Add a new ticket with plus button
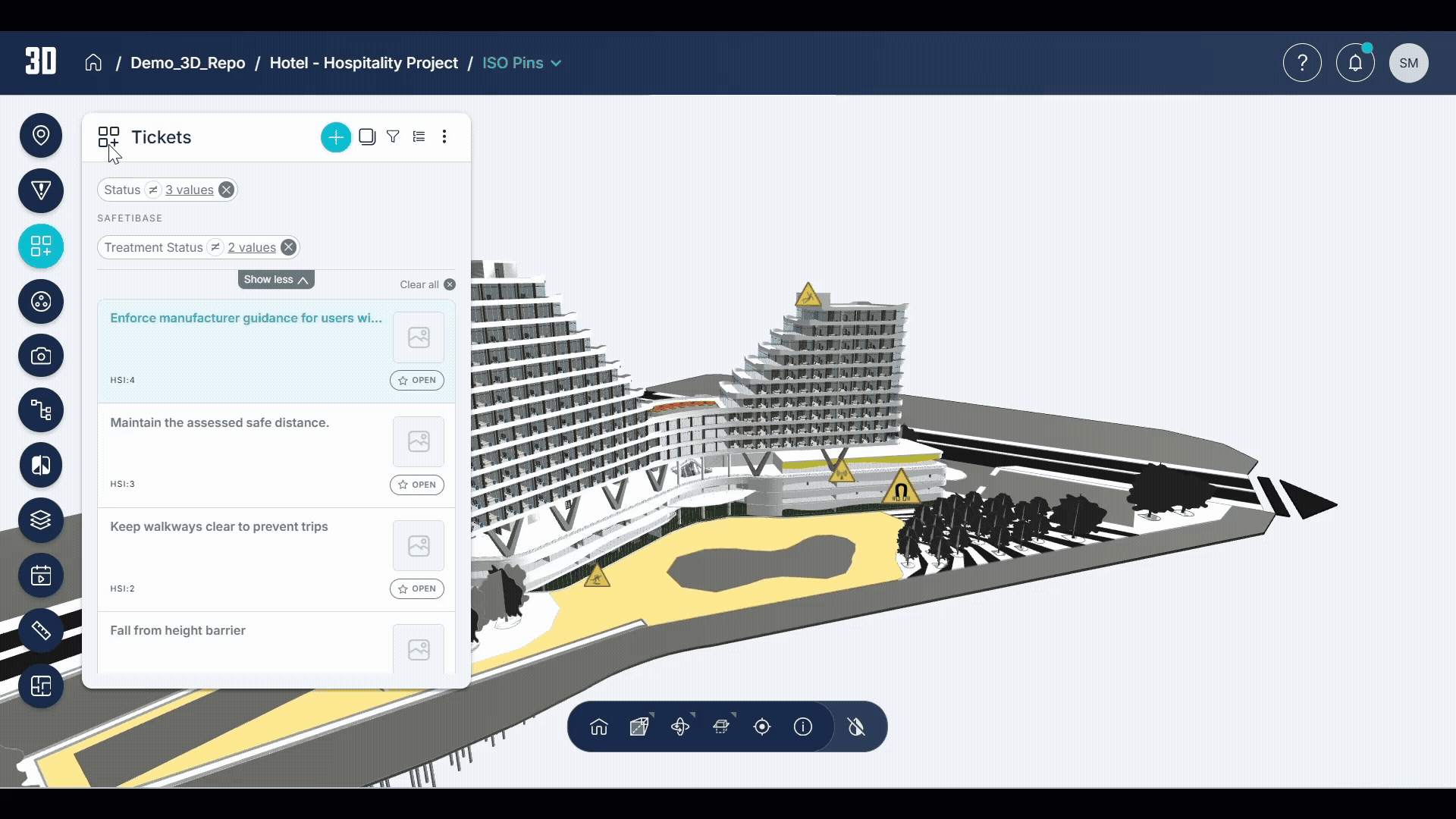Viewport: 1456px width, 819px height. pyautogui.click(x=336, y=137)
